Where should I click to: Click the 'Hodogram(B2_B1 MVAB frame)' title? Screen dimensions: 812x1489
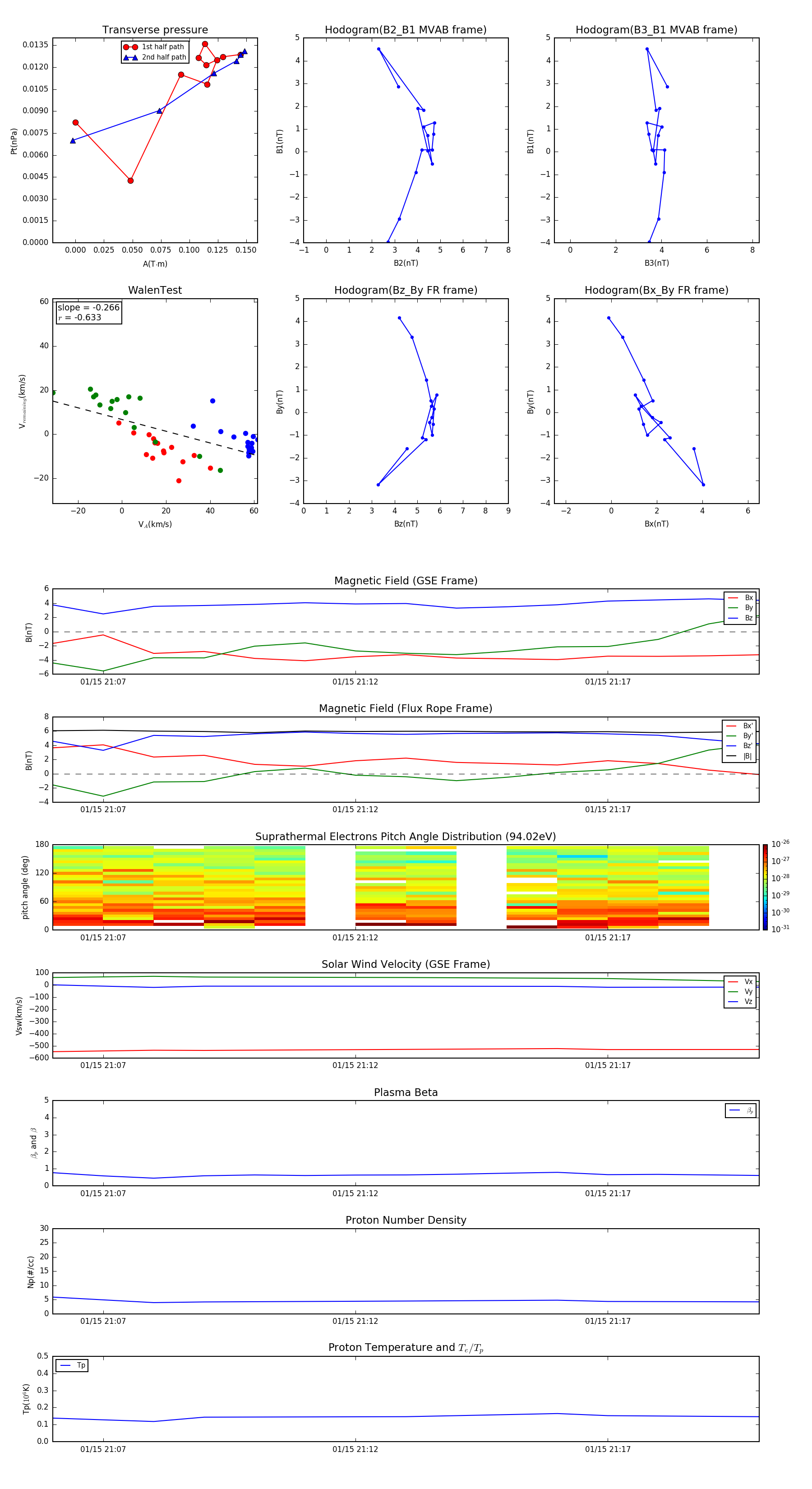406,30
